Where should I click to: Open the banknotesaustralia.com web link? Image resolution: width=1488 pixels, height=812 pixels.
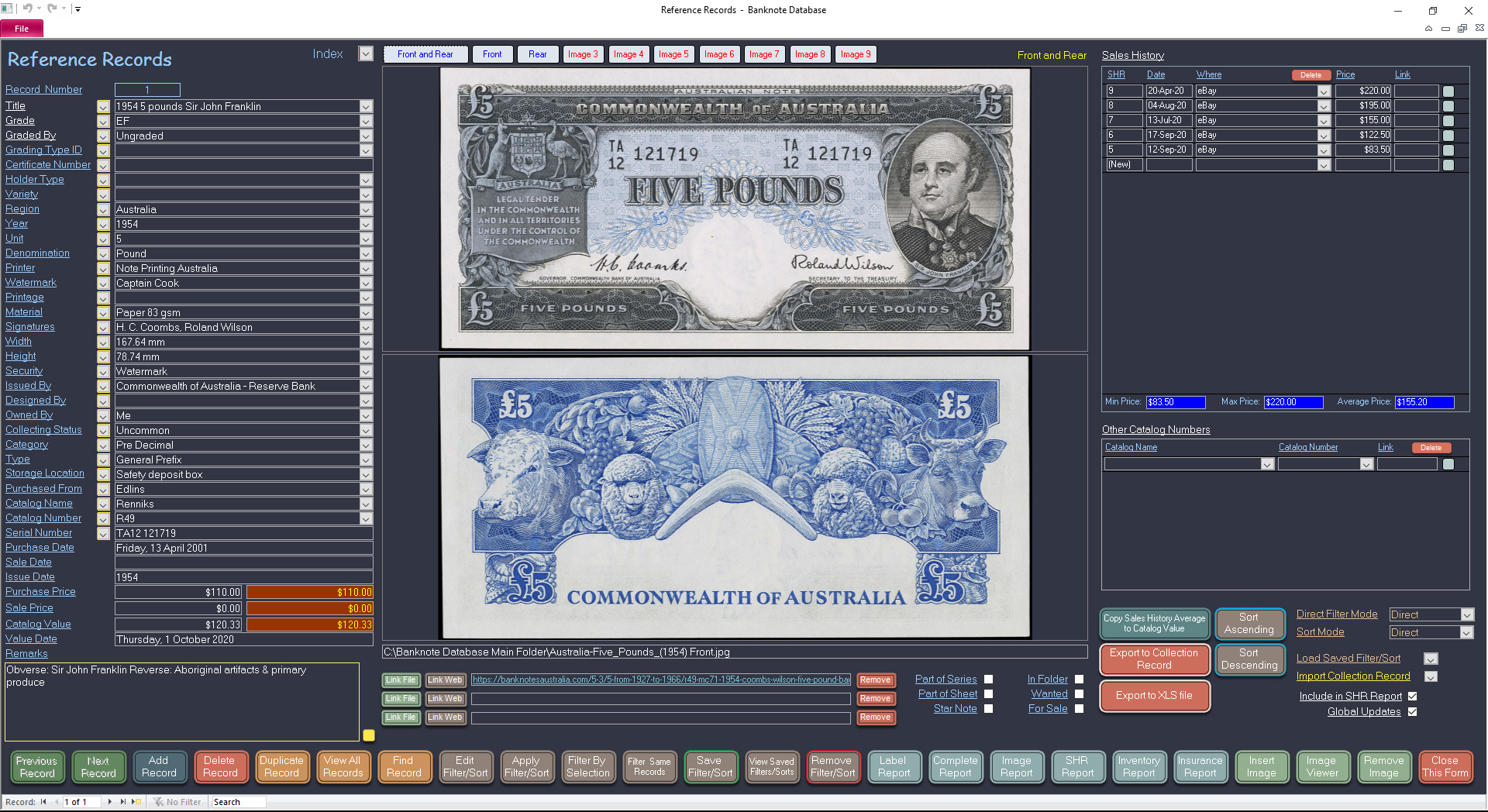tap(661, 680)
